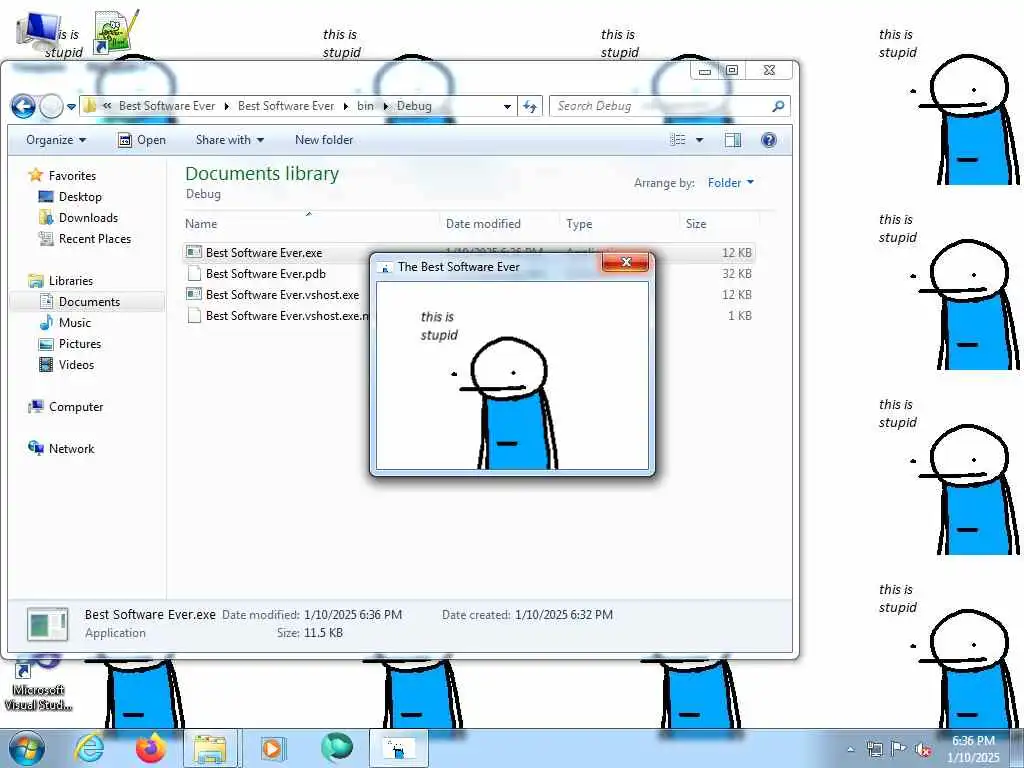Open the Share with menu
Image resolution: width=1024 pixels, height=768 pixels.
pyautogui.click(x=230, y=140)
